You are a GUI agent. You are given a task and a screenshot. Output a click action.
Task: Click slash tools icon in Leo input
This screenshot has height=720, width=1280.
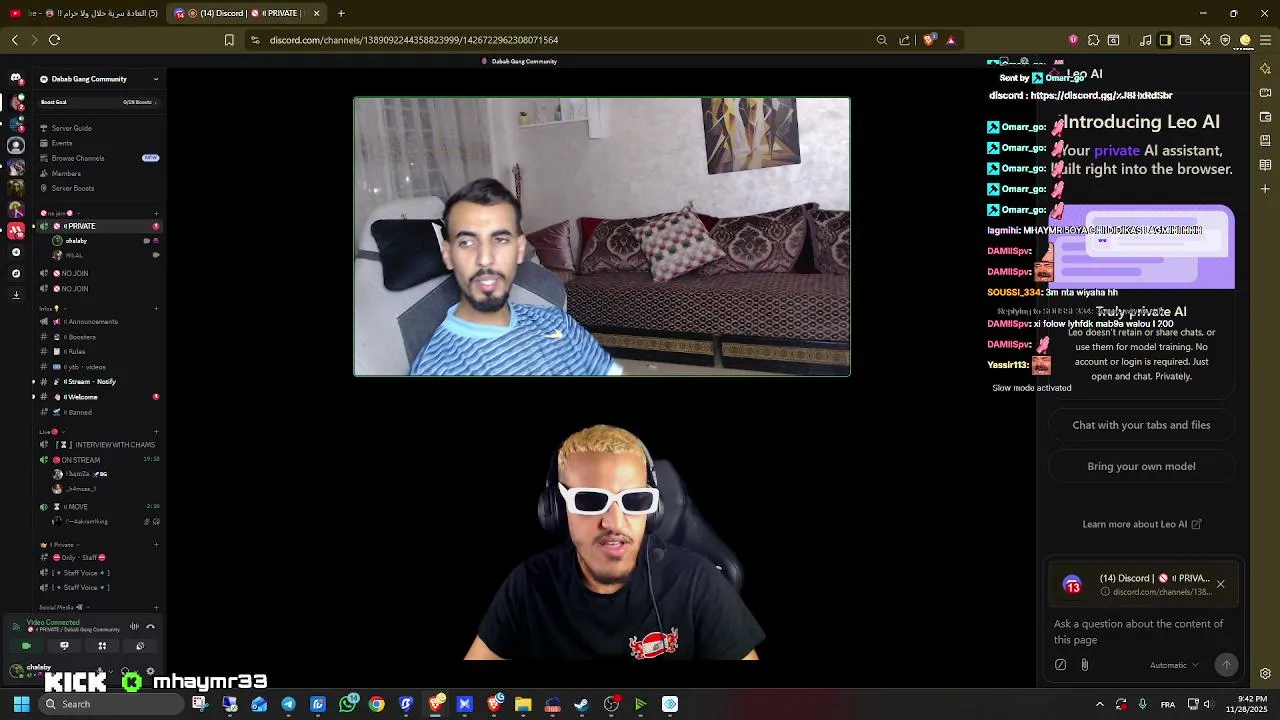click(1061, 665)
